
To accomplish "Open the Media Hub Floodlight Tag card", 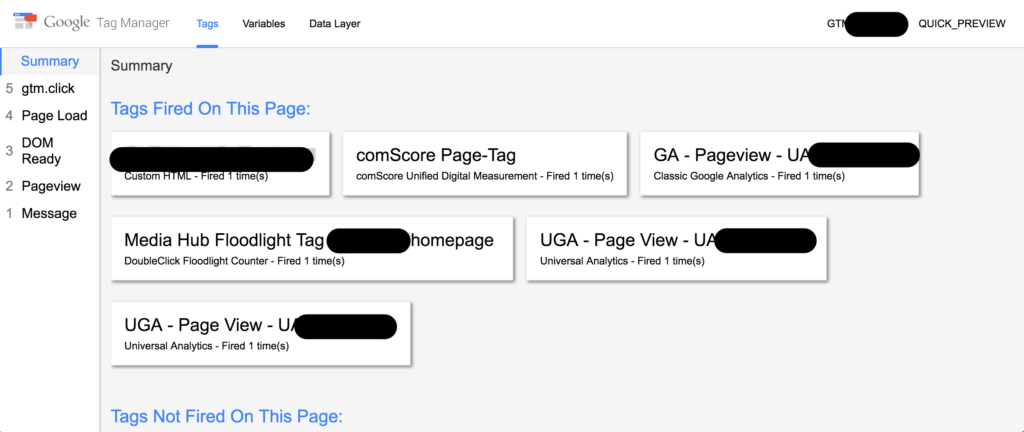I will click(x=312, y=249).
